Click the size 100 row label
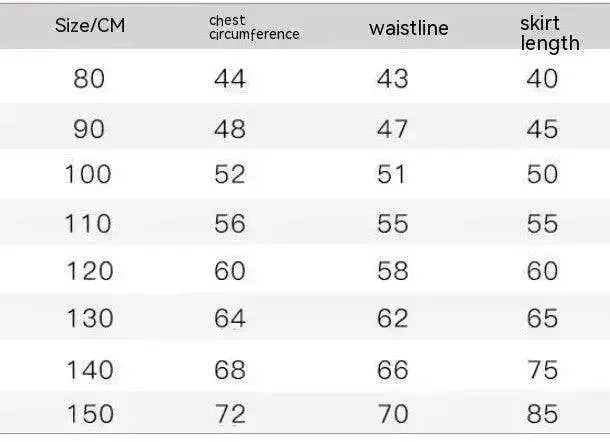Image resolution: width=610 pixels, height=442 pixels. click(x=89, y=175)
